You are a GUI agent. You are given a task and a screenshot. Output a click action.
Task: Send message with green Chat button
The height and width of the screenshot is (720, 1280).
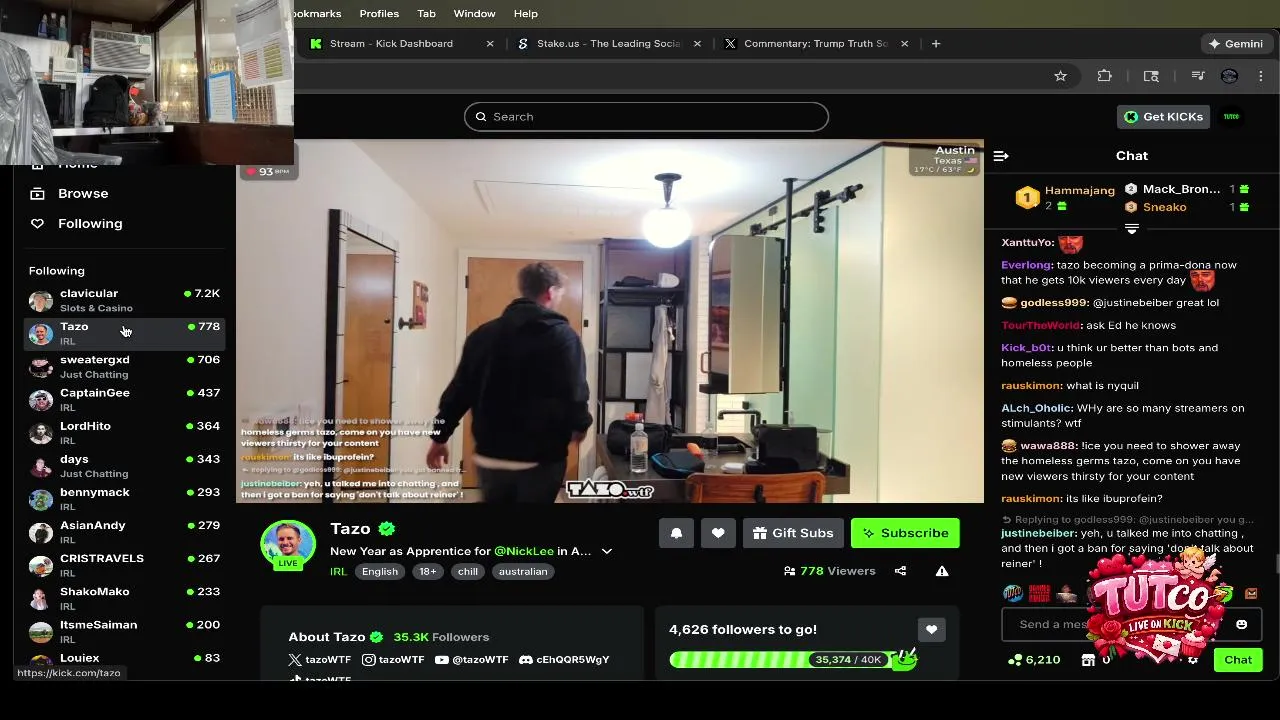tap(1238, 660)
